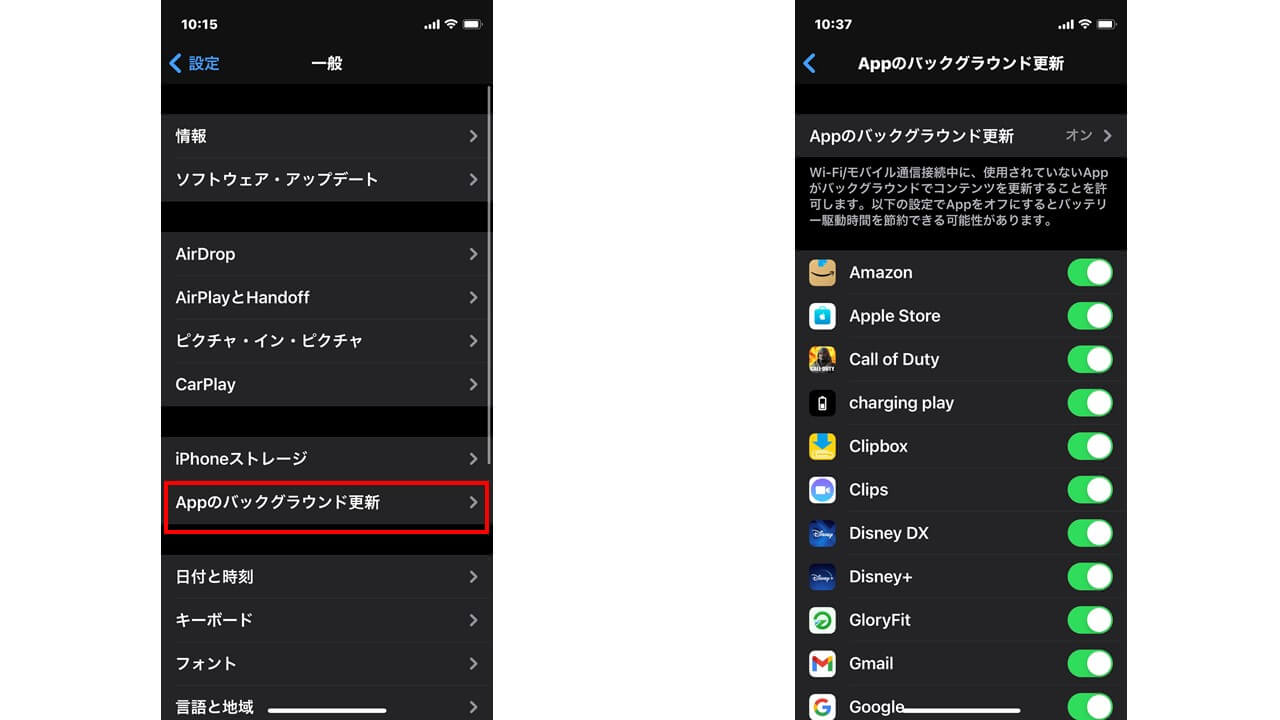Tap the ピクチャ・イン・ピクチャ label
Viewport: 1280px width, 720px height.
point(269,341)
